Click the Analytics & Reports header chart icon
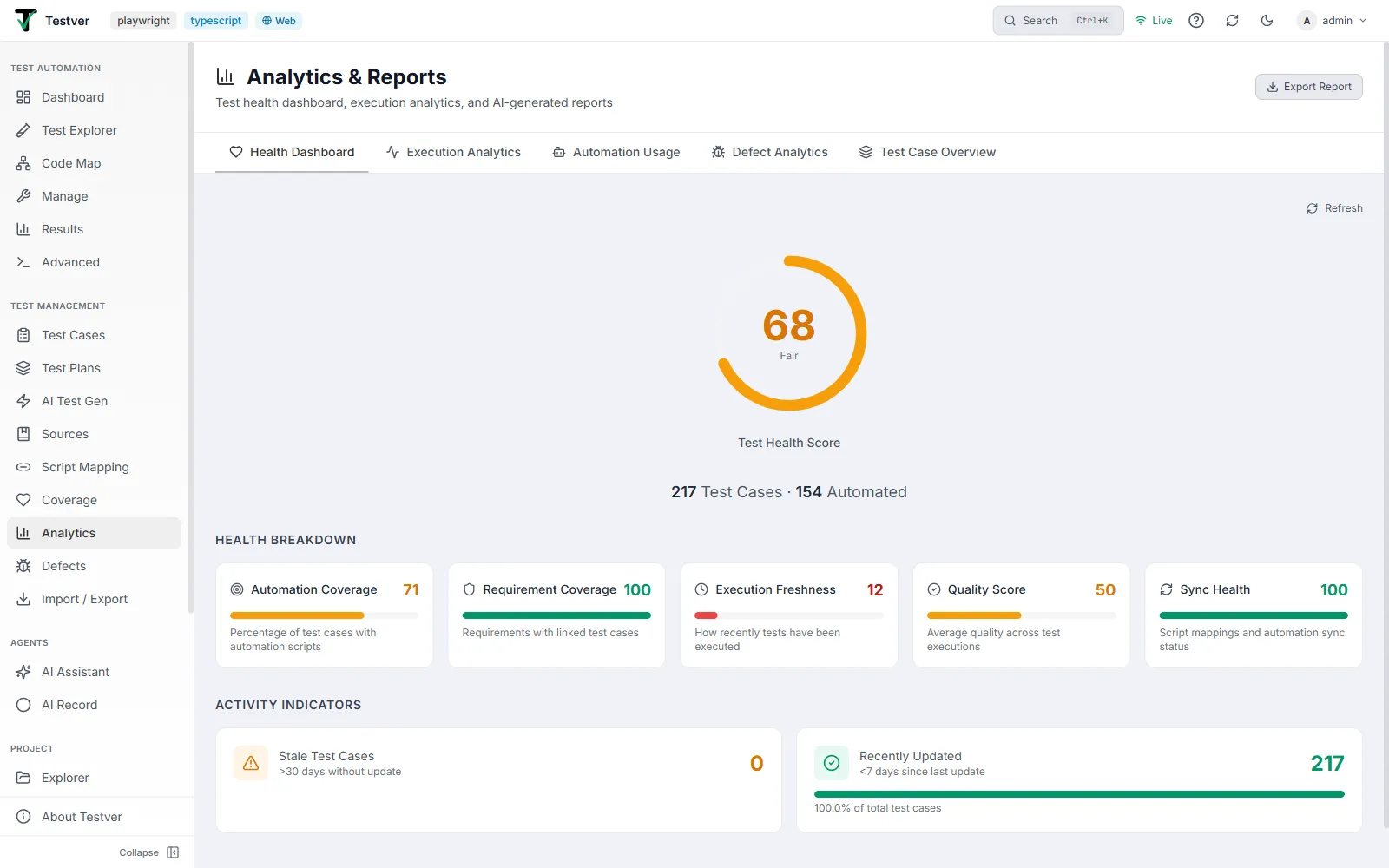1389x868 pixels. (226, 76)
